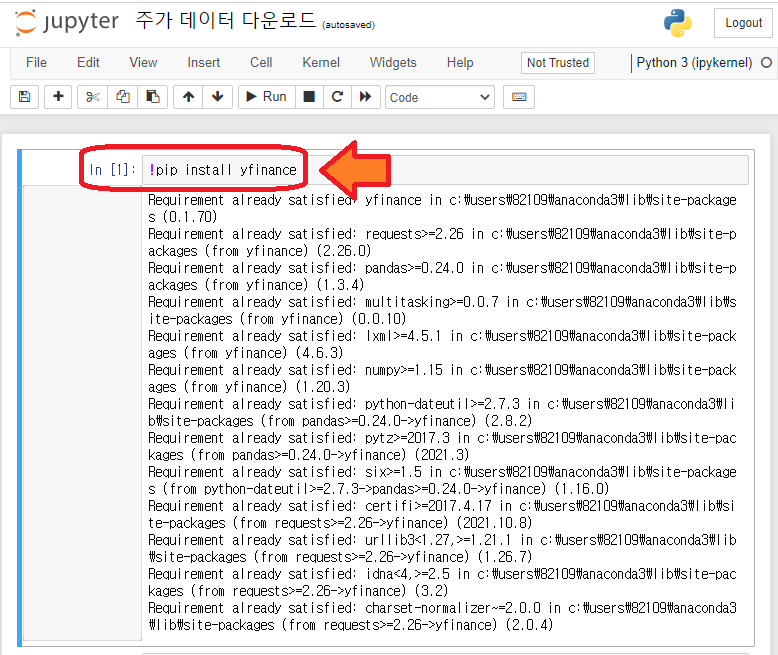Viewport: 778px width, 655px height.
Task: Restart kernel and run all with fast-forward icon
Action: click(366, 97)
